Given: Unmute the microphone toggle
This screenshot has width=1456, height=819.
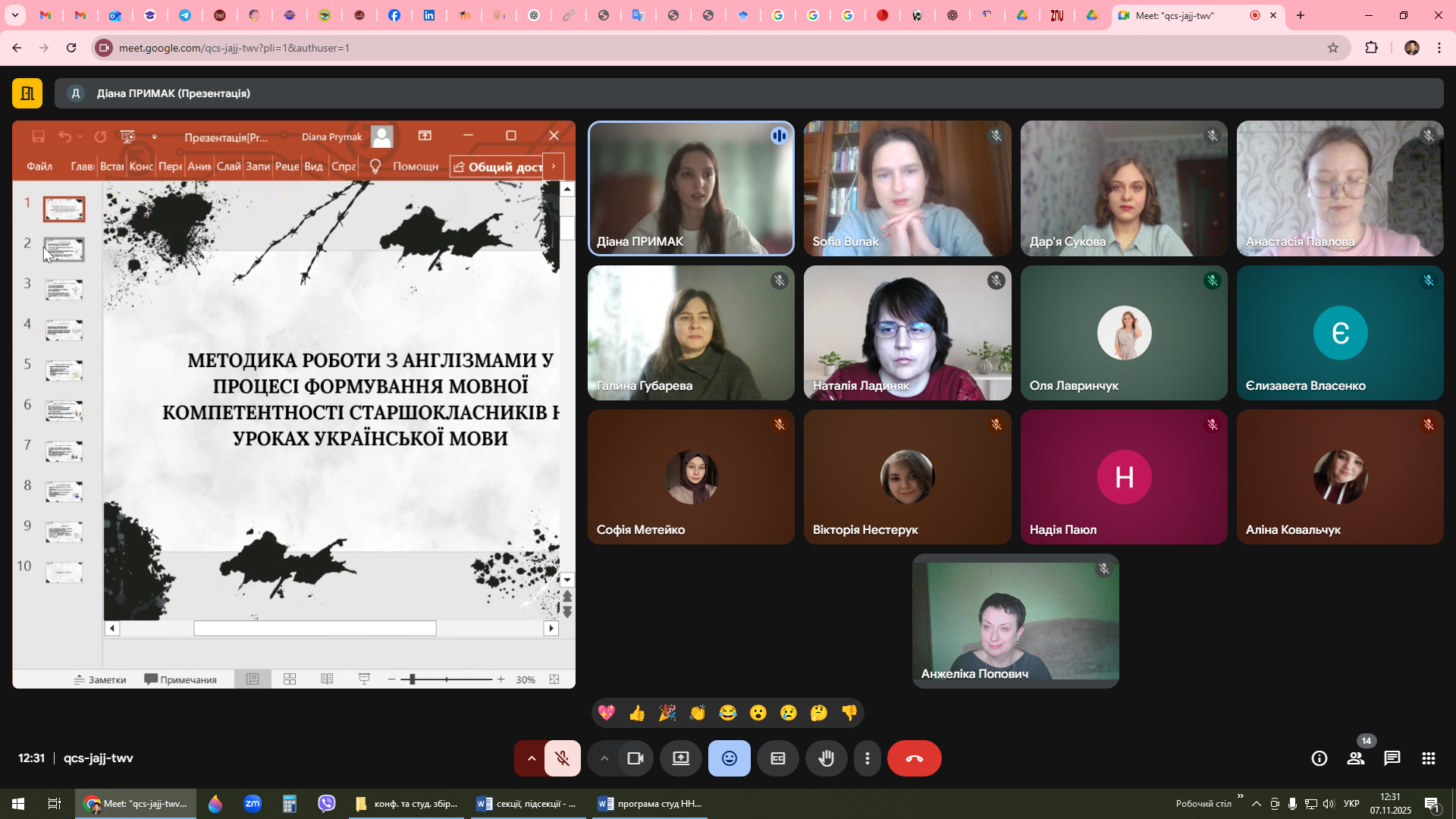Looking at the screenshot, I should [562, 758].
